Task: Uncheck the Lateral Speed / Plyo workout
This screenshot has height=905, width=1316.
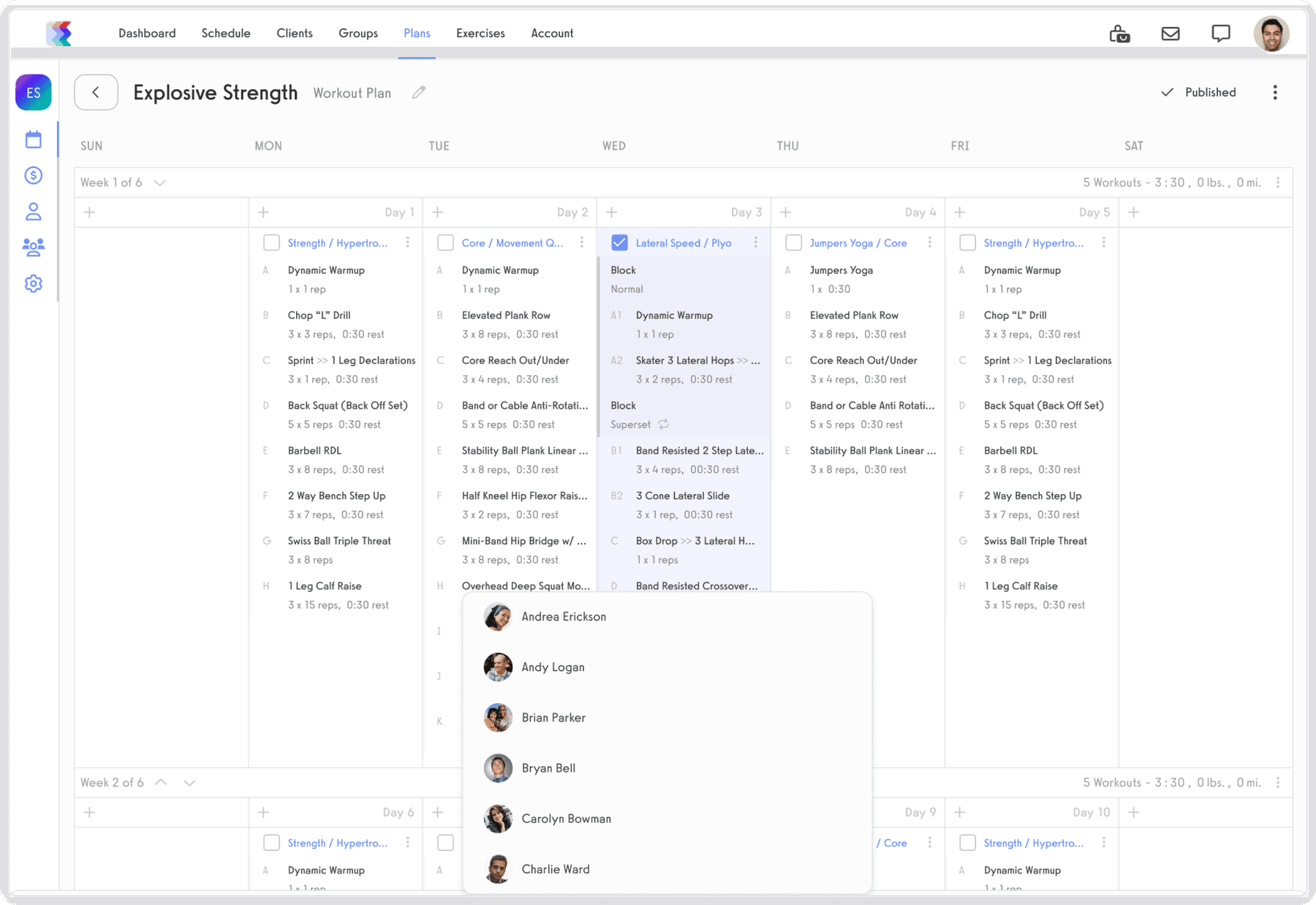Action: 619,243
